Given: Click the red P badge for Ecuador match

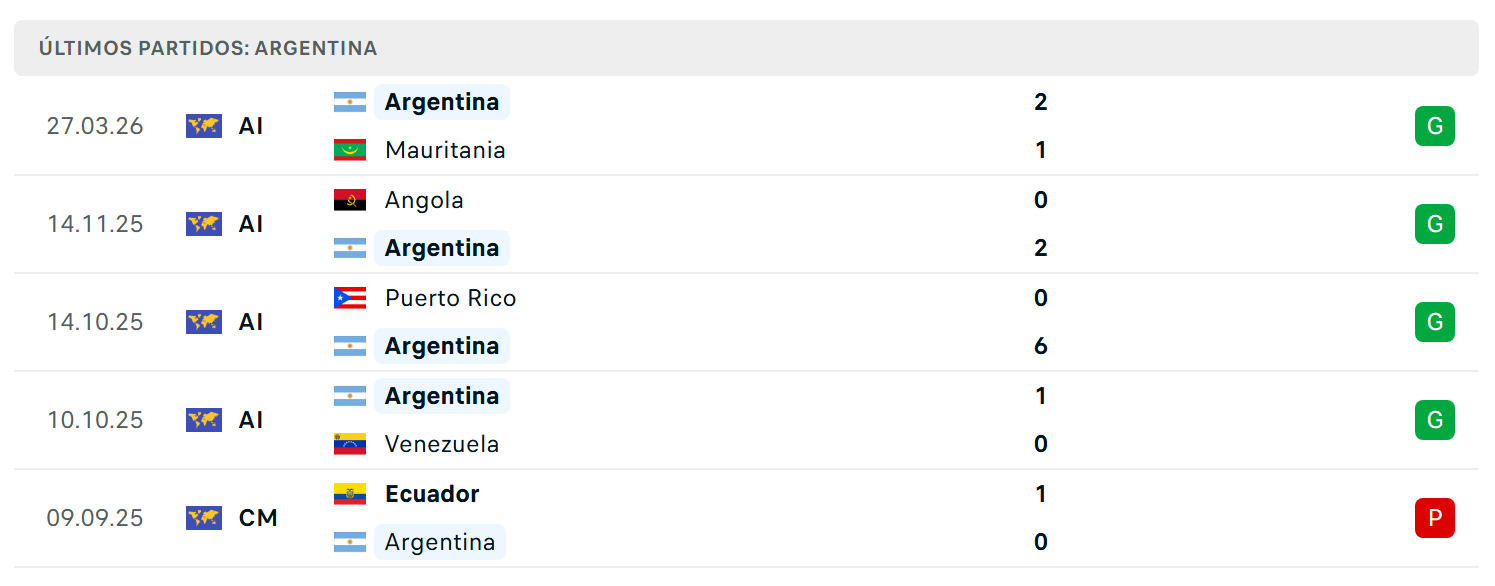Looking at the screenshot, I should pos(1435,518).
